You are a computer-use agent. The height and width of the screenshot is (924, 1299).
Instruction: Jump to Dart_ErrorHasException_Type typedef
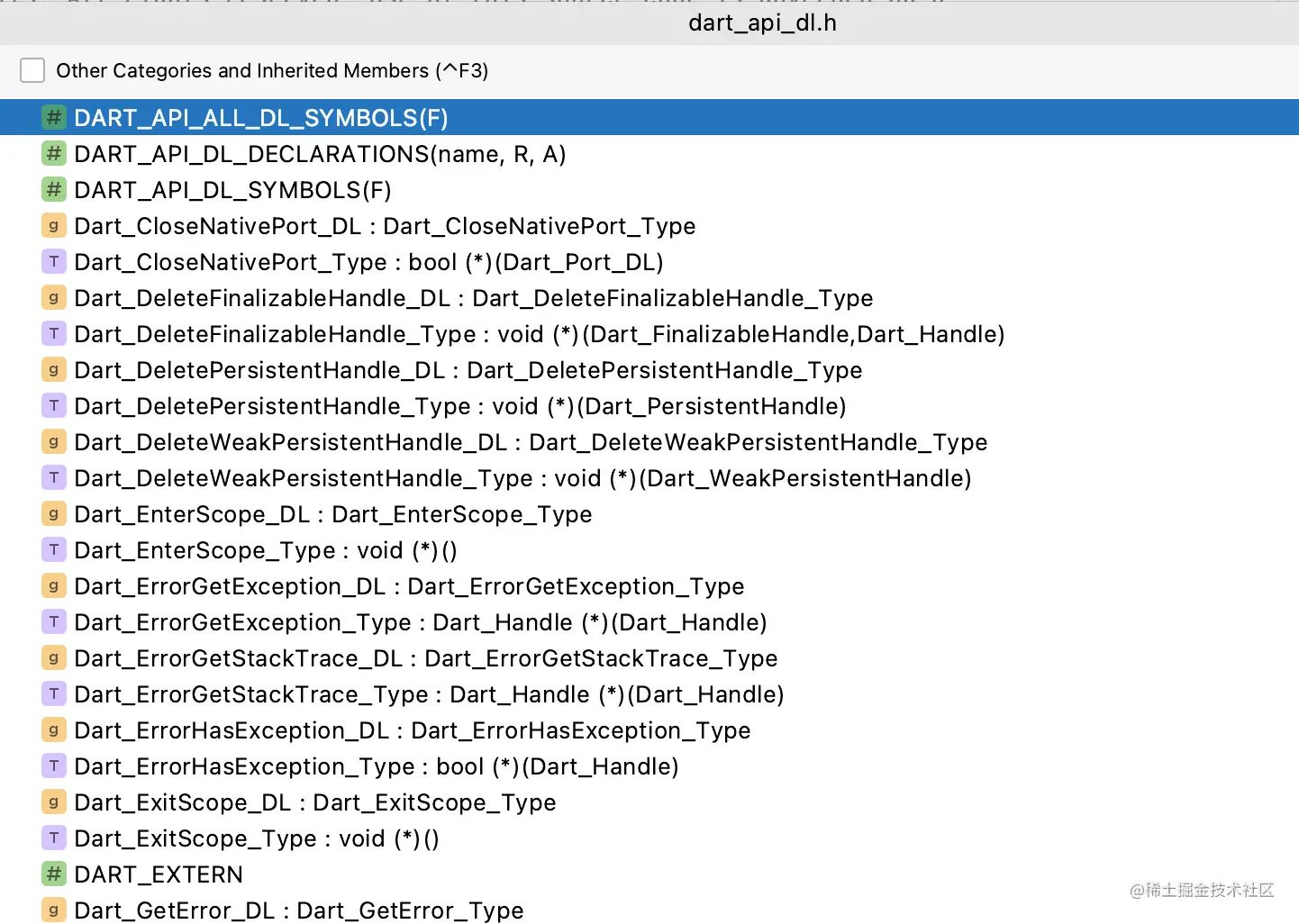point(649,765)
